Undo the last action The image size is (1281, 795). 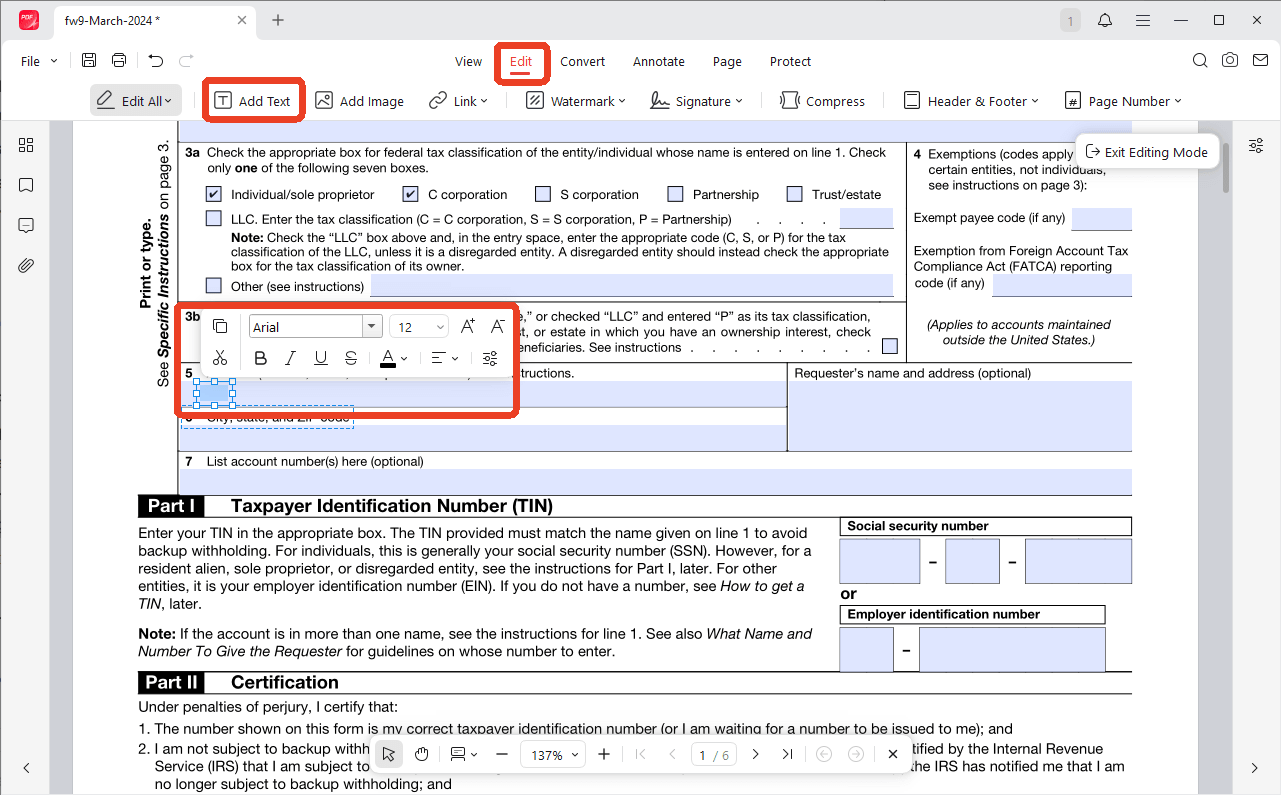pyautogui.click(x=155, y=61)
